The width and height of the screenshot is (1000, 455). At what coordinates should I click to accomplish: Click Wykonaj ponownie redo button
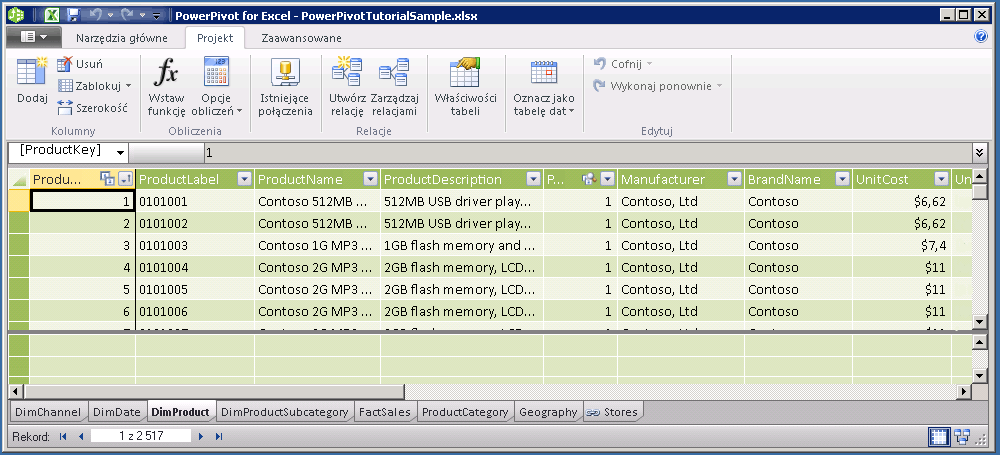point(657,86)
